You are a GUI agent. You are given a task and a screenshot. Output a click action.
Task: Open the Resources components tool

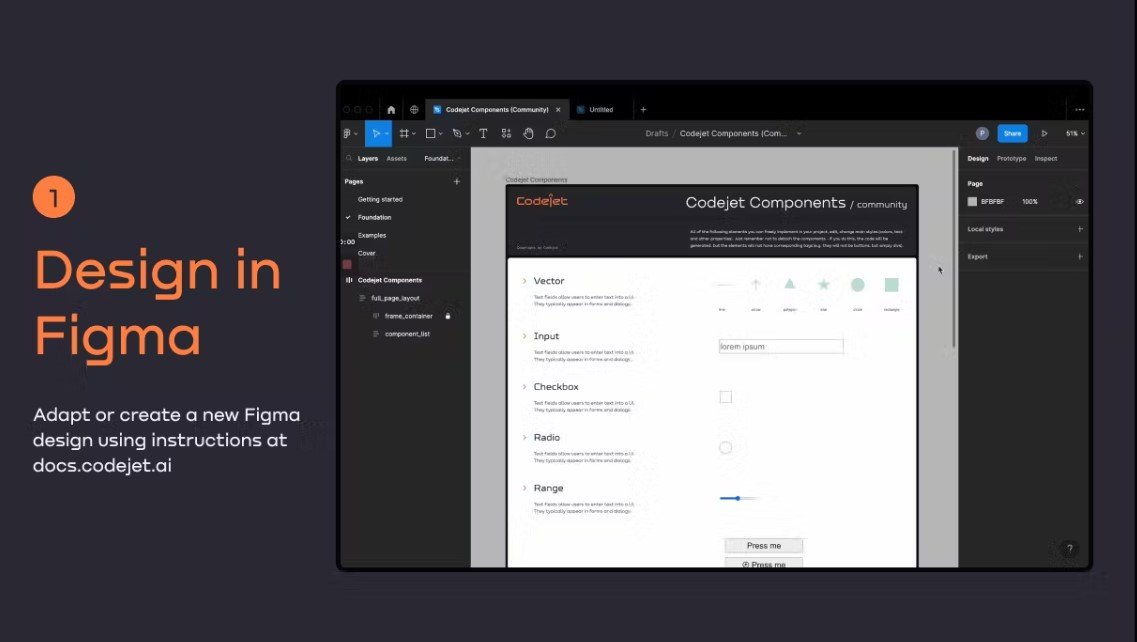coord(506,133)
